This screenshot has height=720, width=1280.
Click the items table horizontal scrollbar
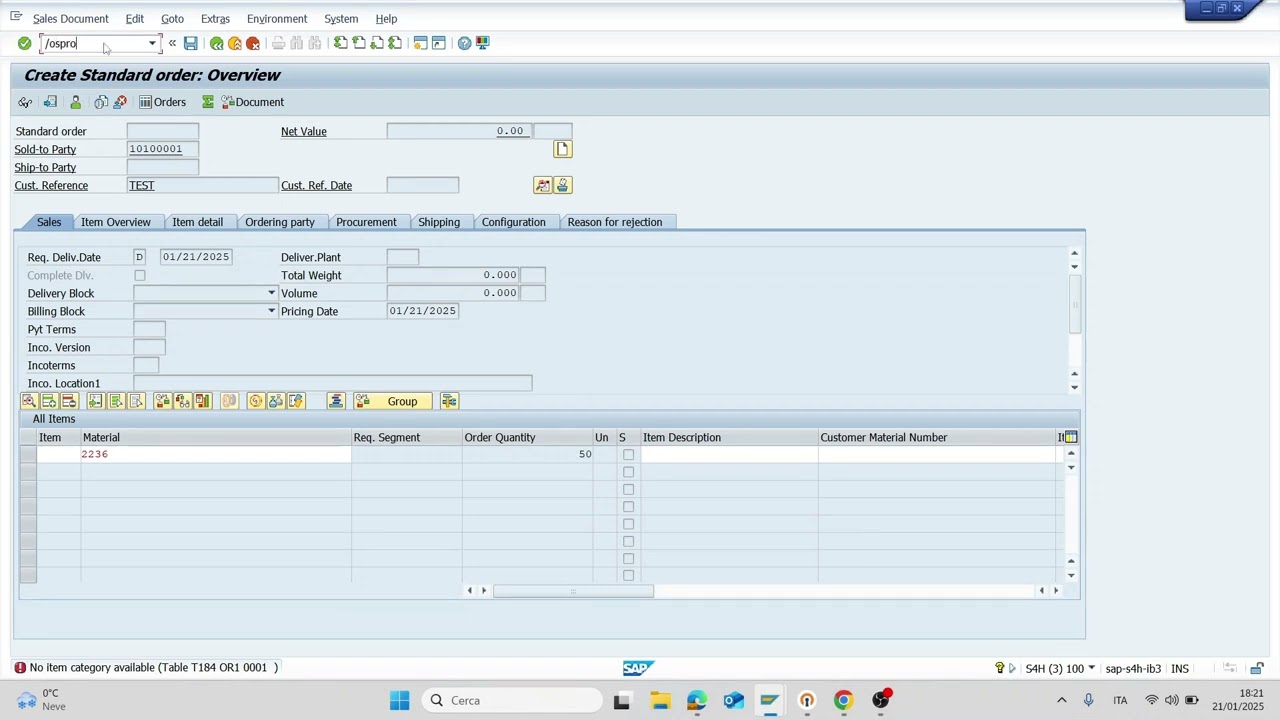(573, 591)
